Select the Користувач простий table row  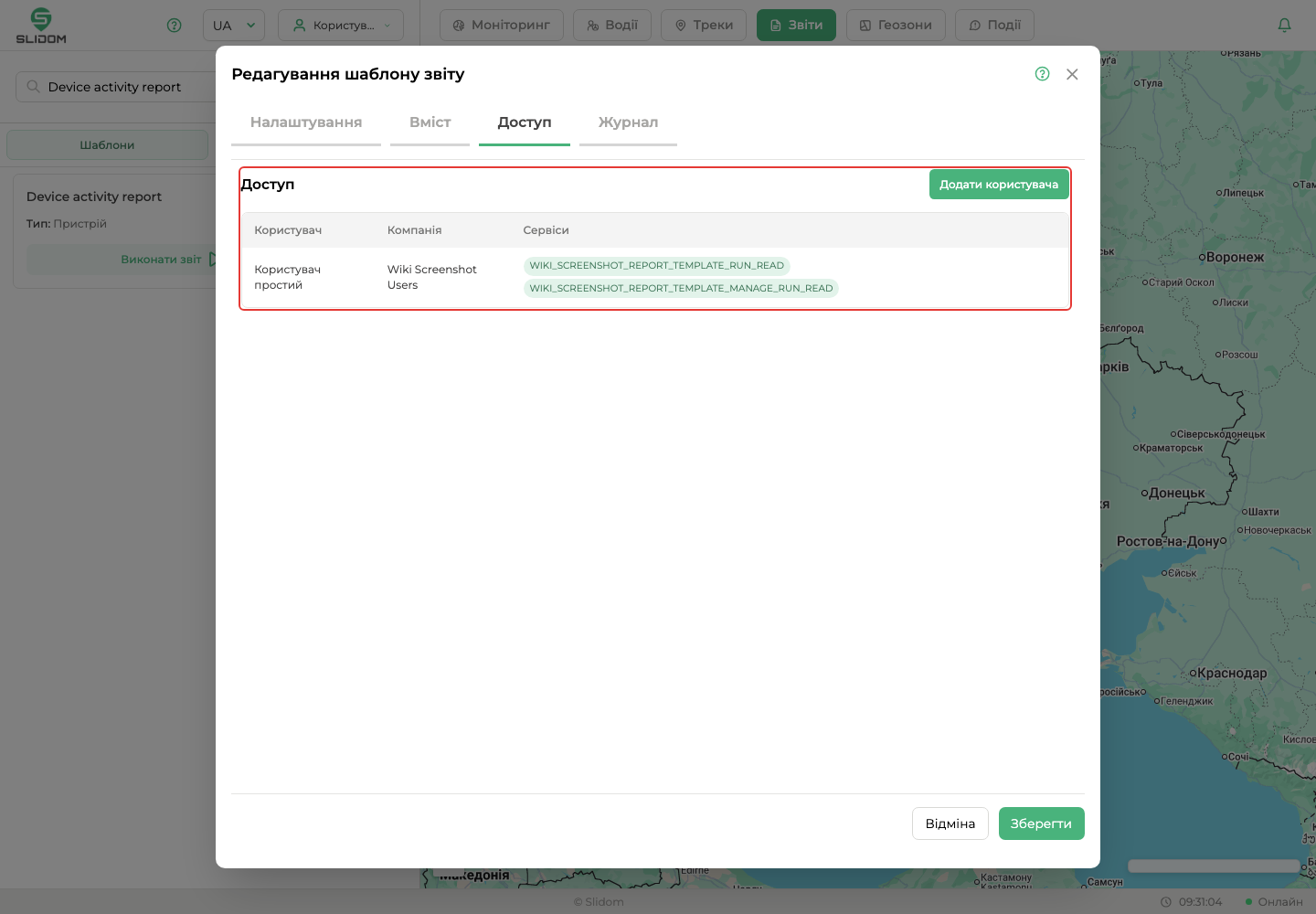(654, 277)
